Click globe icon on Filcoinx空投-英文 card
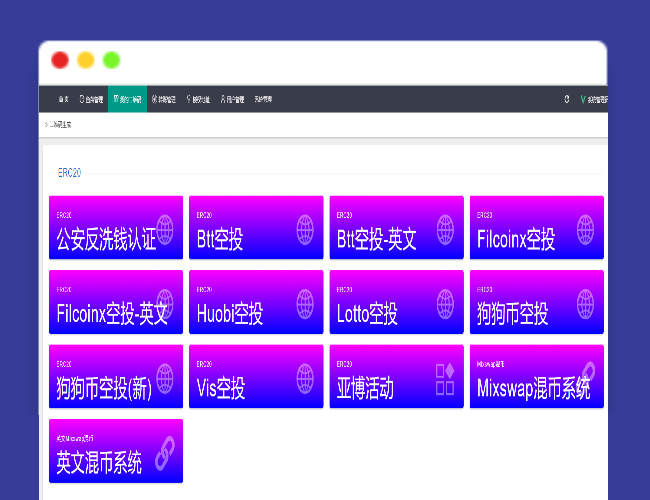Image resolution: width=650 pixels, height=500 pixels. (x=165, y=303)
